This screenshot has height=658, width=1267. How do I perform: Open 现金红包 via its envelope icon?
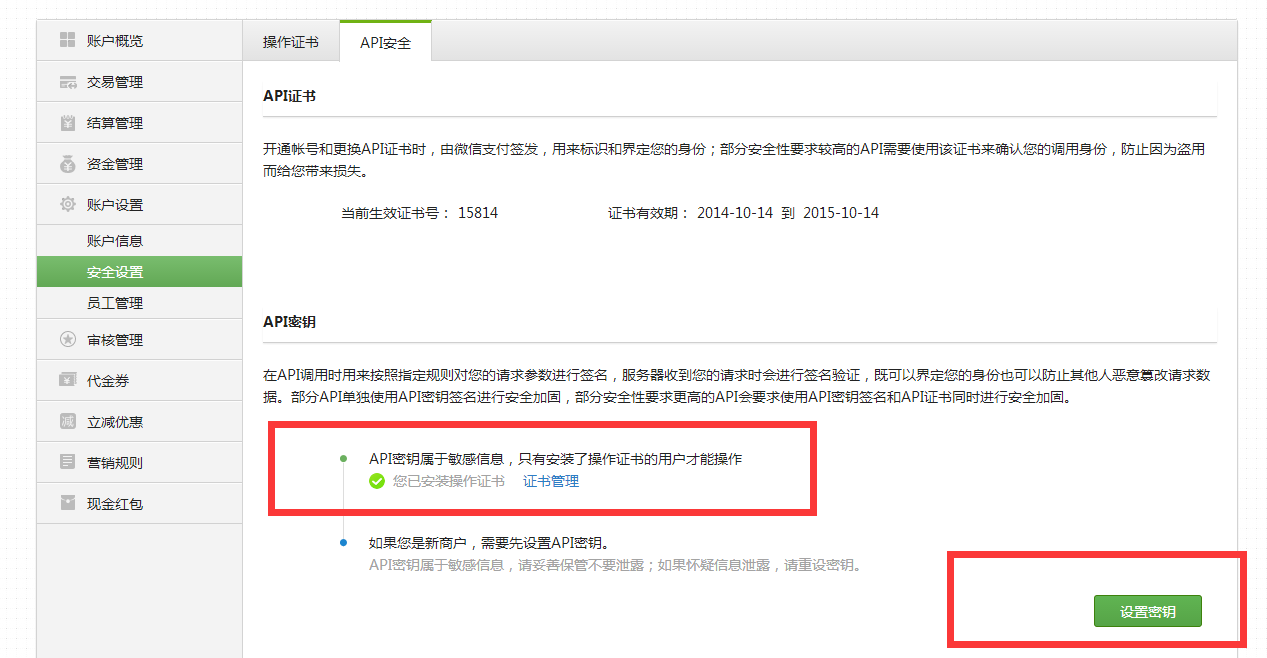point(67,504)
